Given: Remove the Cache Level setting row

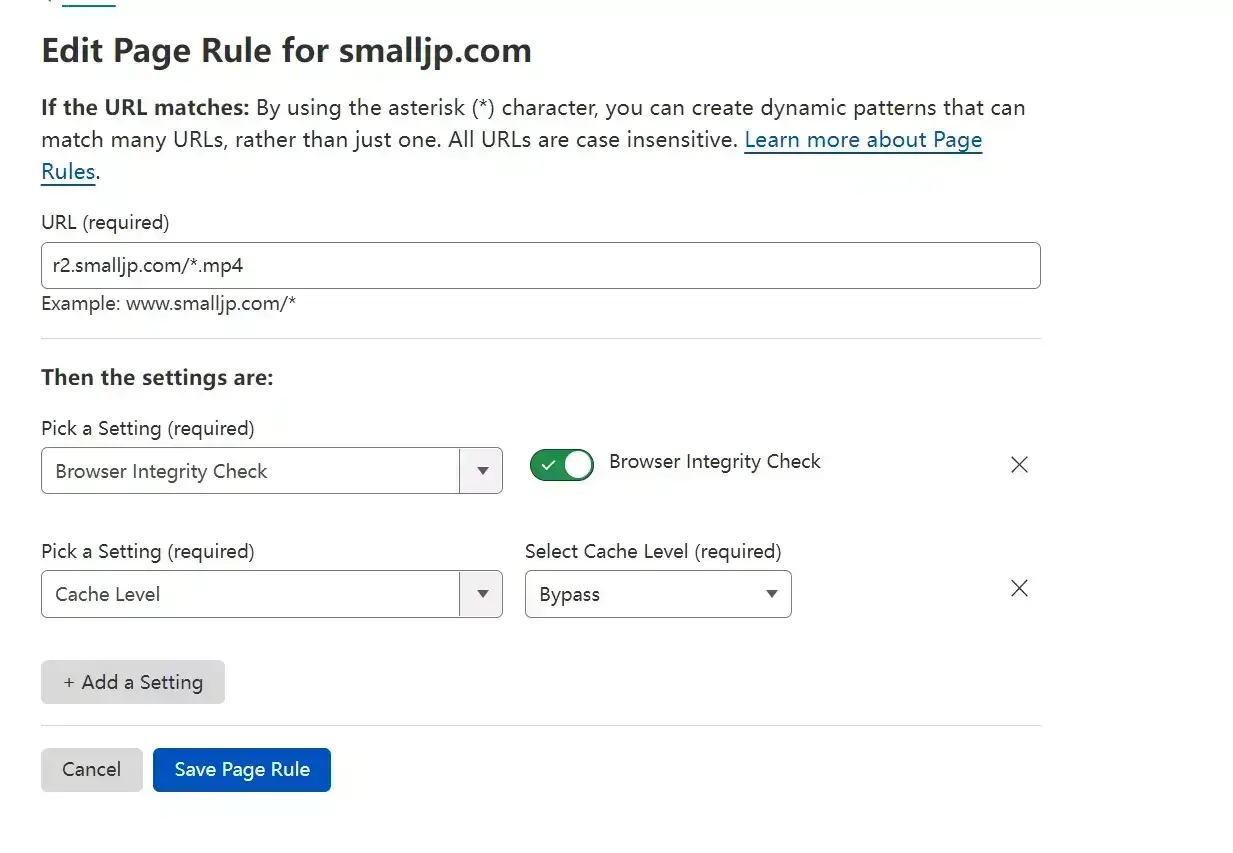Looking at the screenshot, I should coord(1019,588).
